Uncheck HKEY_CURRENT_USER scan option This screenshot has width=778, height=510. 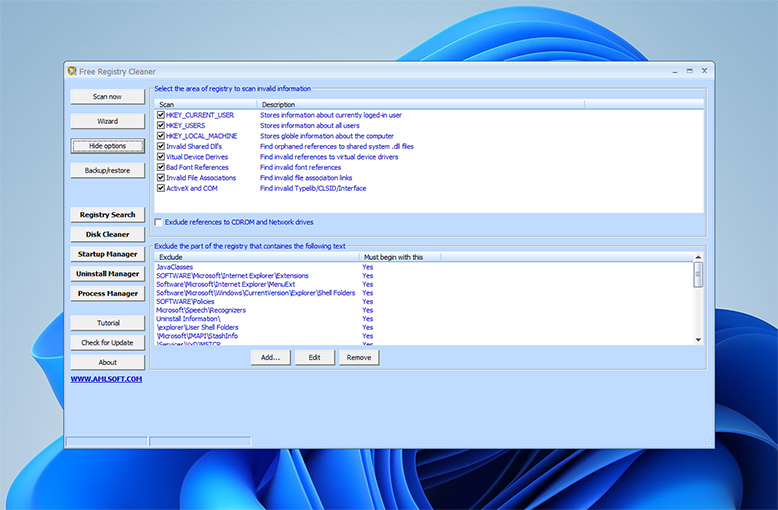(161, 115)
